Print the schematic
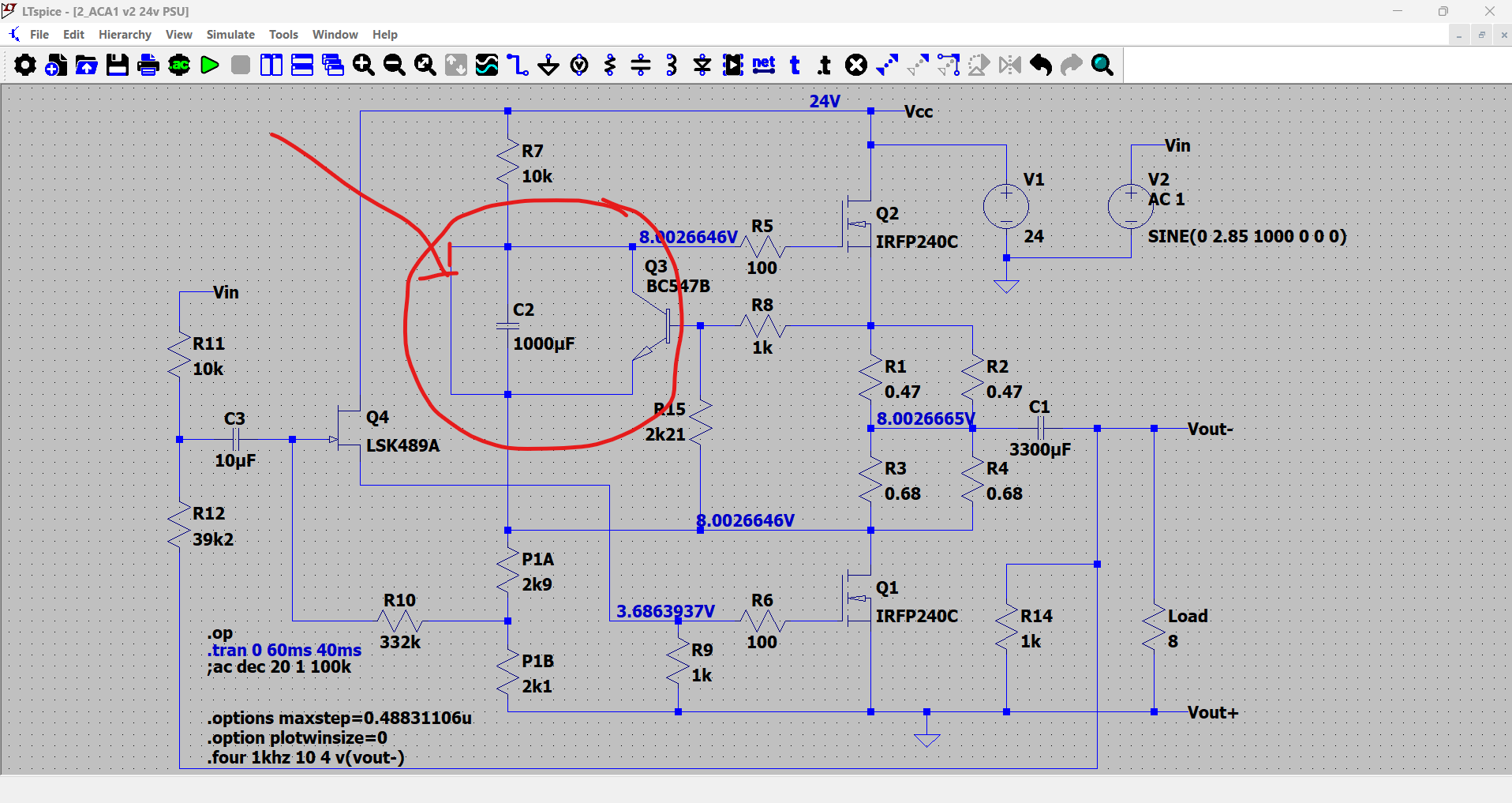 [148, 65]
